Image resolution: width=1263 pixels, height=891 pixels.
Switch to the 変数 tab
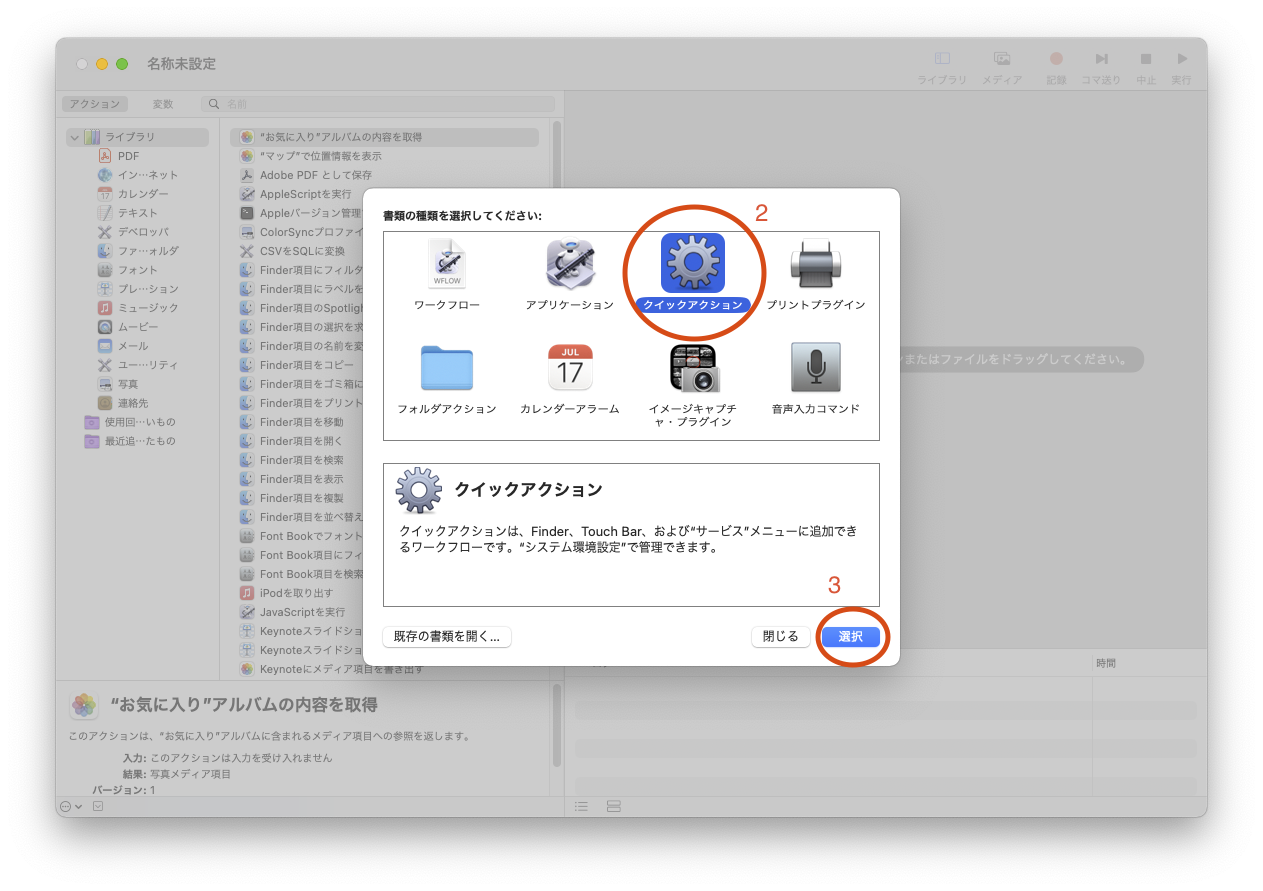point(163,104)
